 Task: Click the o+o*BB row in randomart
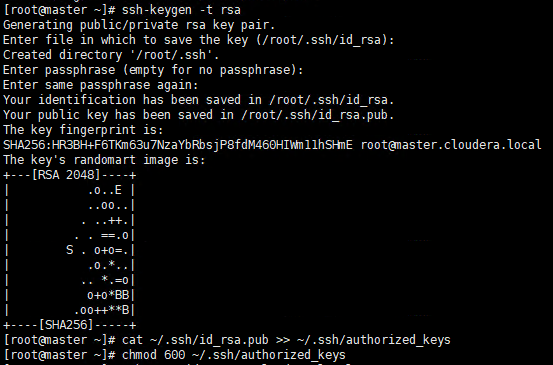108,295
